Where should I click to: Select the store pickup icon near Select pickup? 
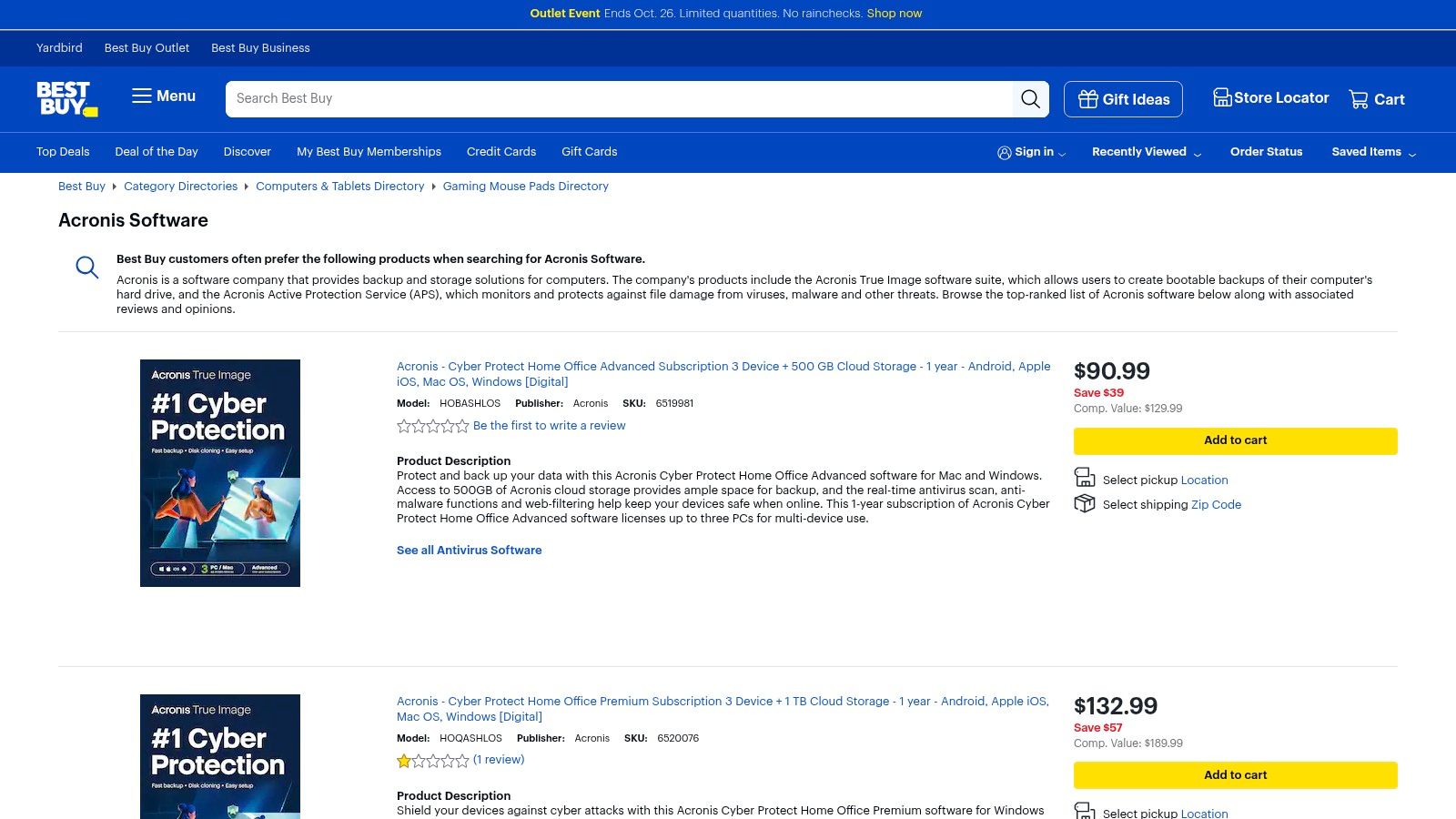(x=1085, y=476)
